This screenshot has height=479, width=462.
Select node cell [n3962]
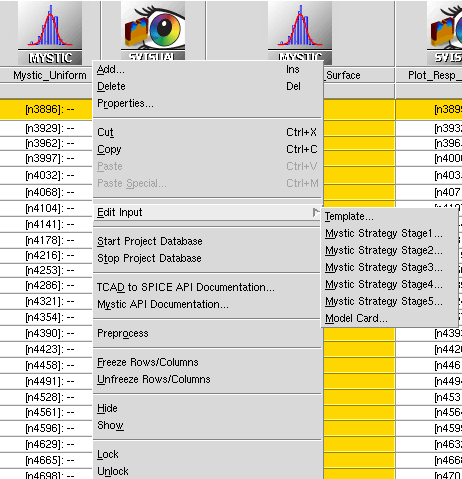(46, 143)
